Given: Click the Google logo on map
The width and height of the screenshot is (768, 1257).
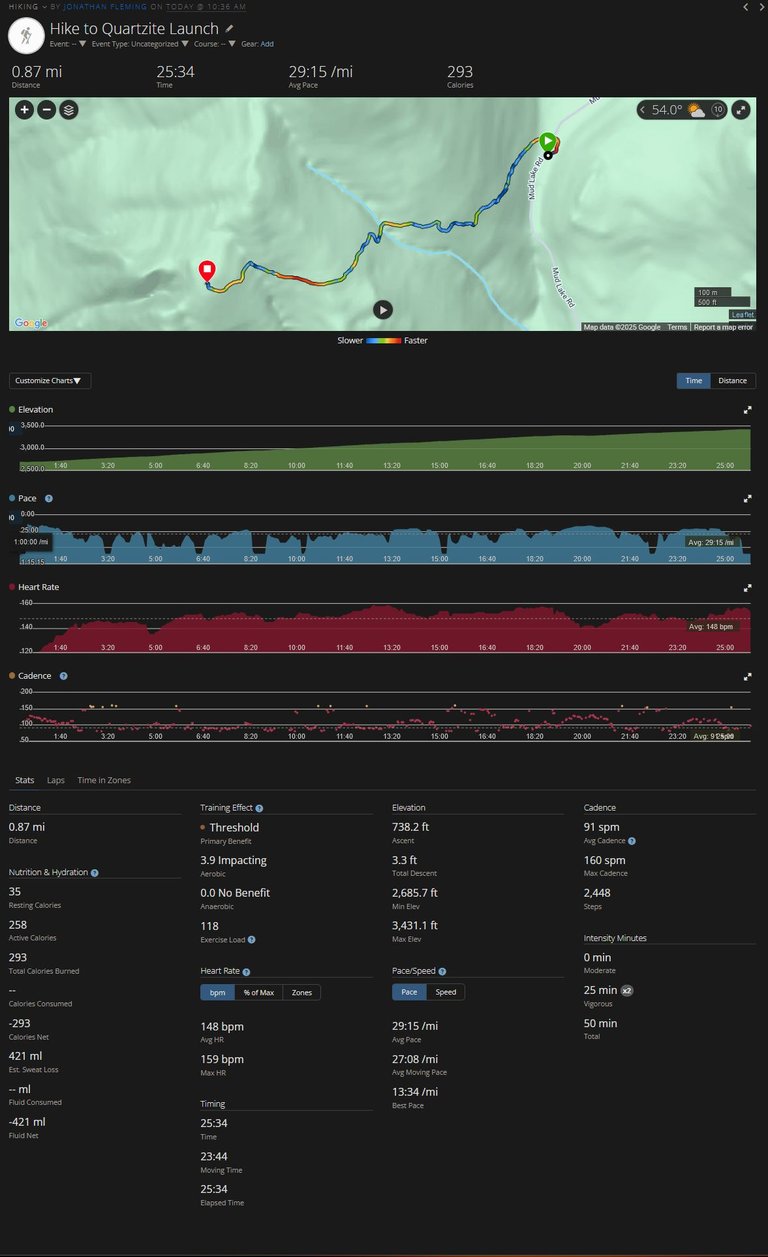Looking at the screenshot, I should coord(31,323).
